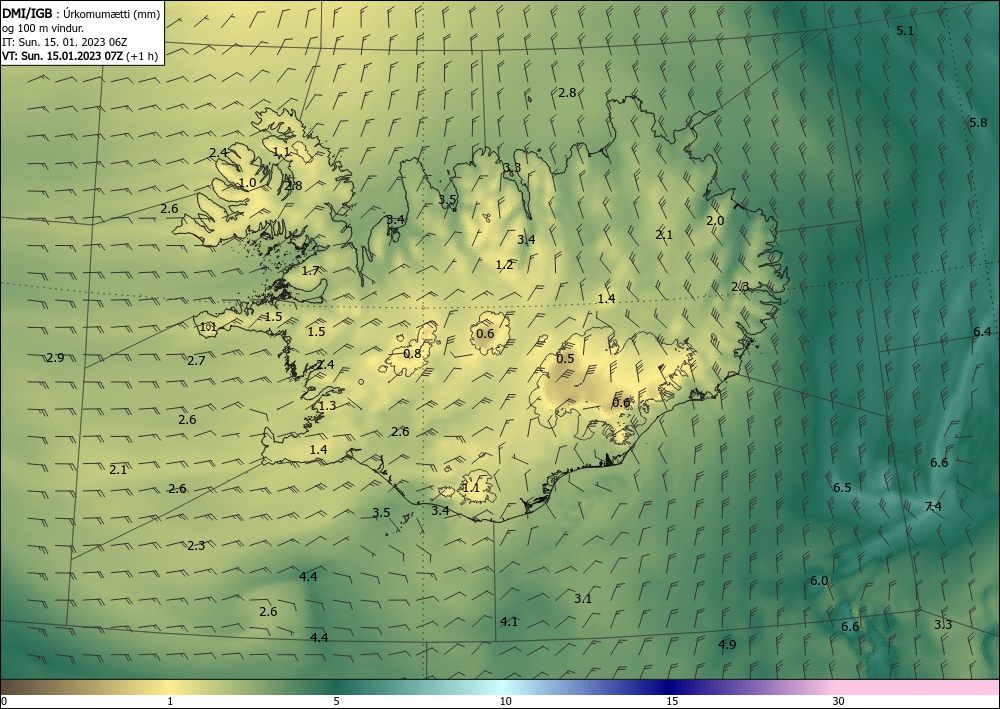Click the map value "3.1"
Screen dimensions: 1000x709
[583, 599]
